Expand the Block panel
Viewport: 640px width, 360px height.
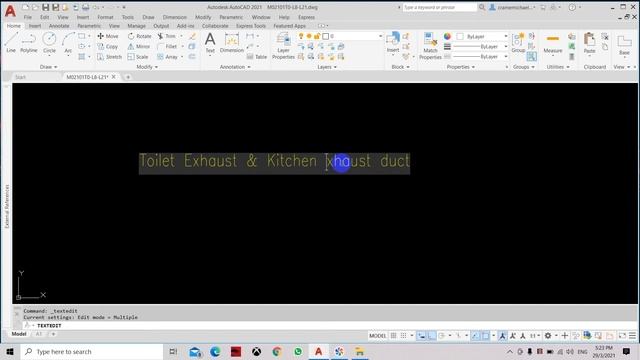point(400,67)
